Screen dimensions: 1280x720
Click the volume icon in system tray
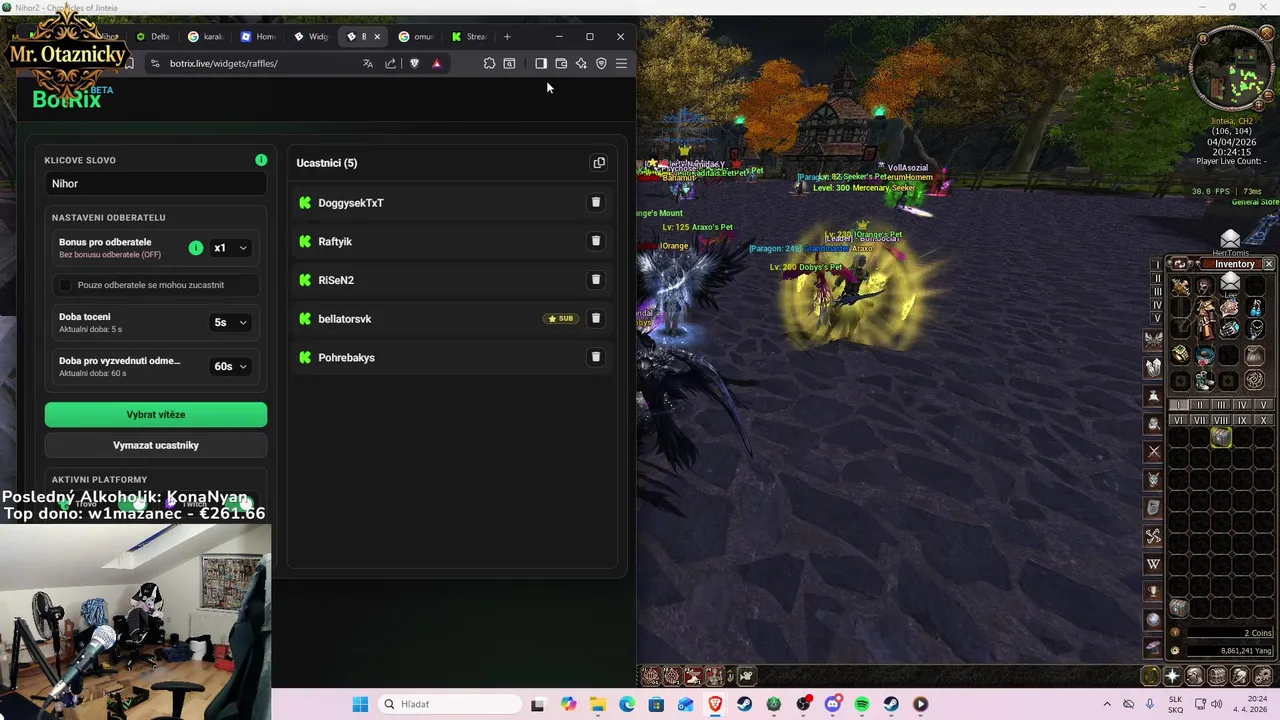point(1216,704)
